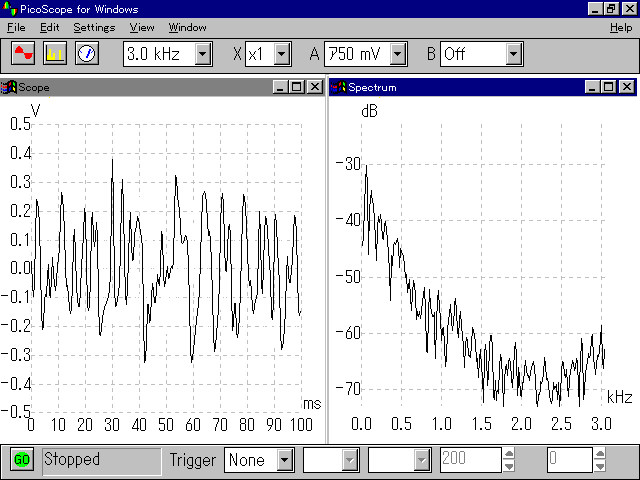Click the kHz axis label in Spectrum
The width and height of the screenshot is (640, 480).
(x=620, y=397)
